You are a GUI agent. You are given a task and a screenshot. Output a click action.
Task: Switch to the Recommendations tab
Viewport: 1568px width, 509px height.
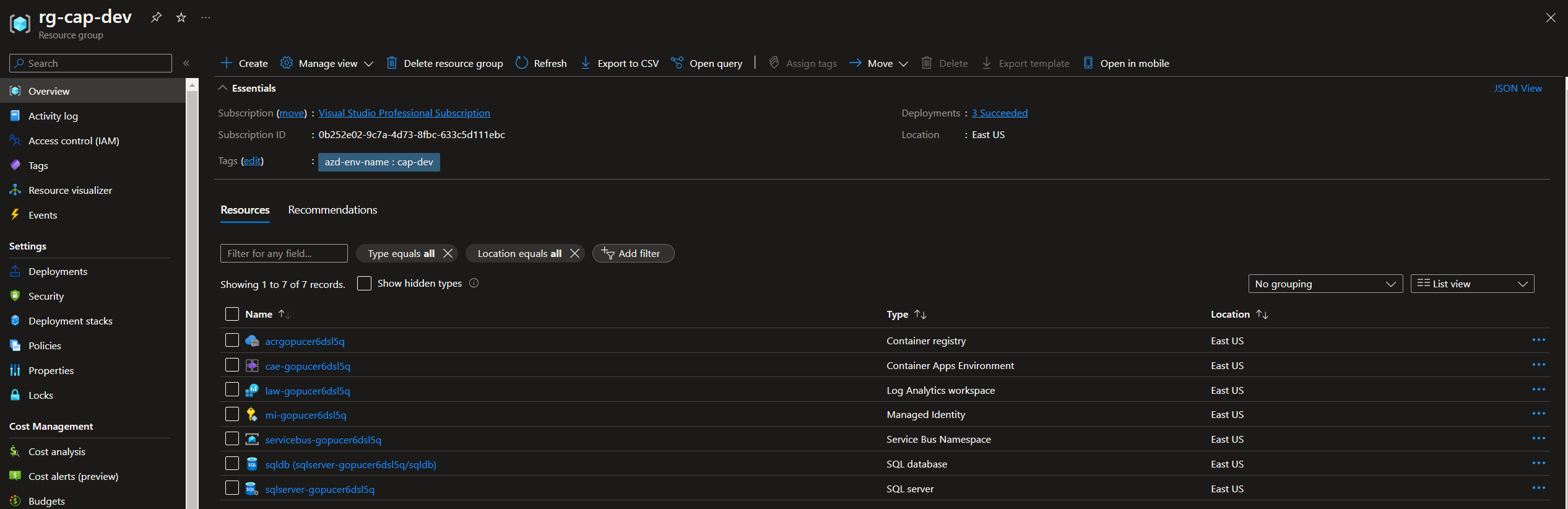(x=332, y=210)
